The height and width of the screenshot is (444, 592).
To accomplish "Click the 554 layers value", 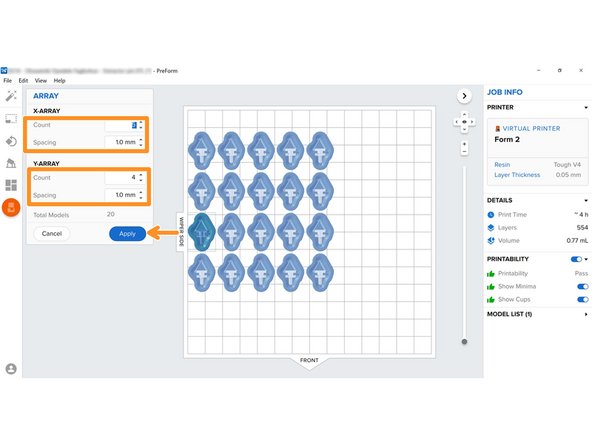I will point(582,228).
